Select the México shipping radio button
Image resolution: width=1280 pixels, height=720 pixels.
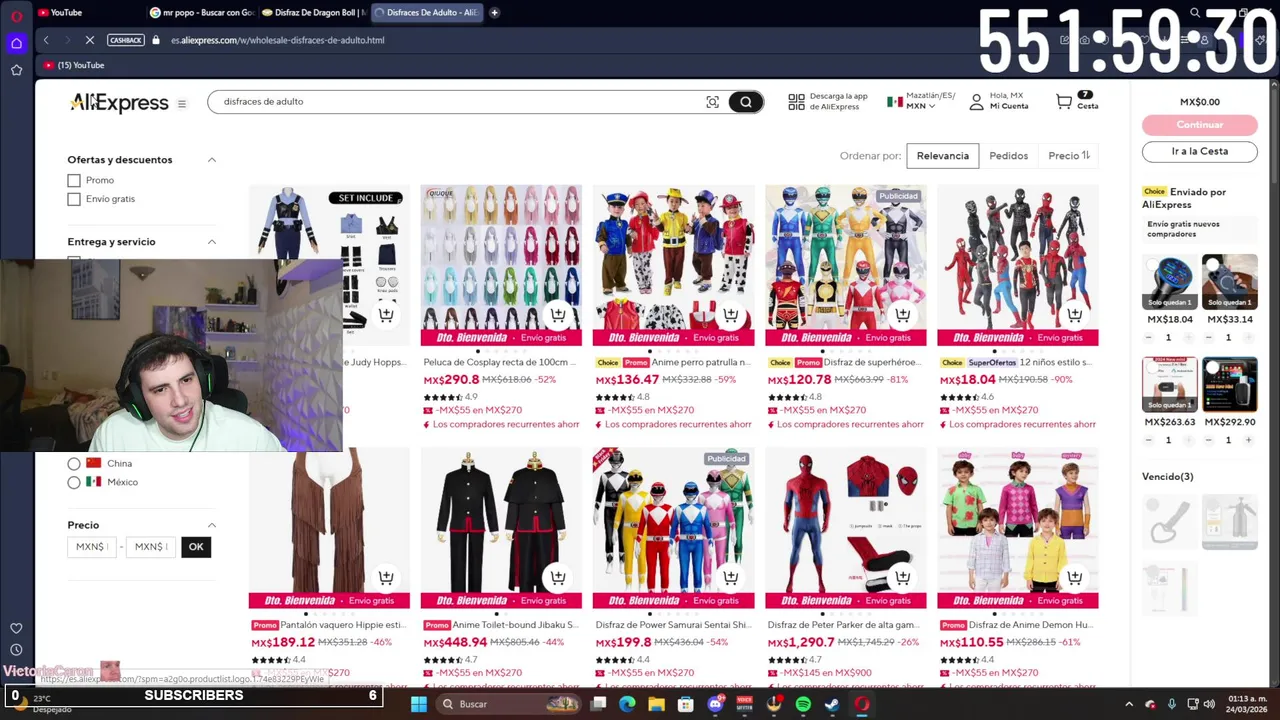74,482
